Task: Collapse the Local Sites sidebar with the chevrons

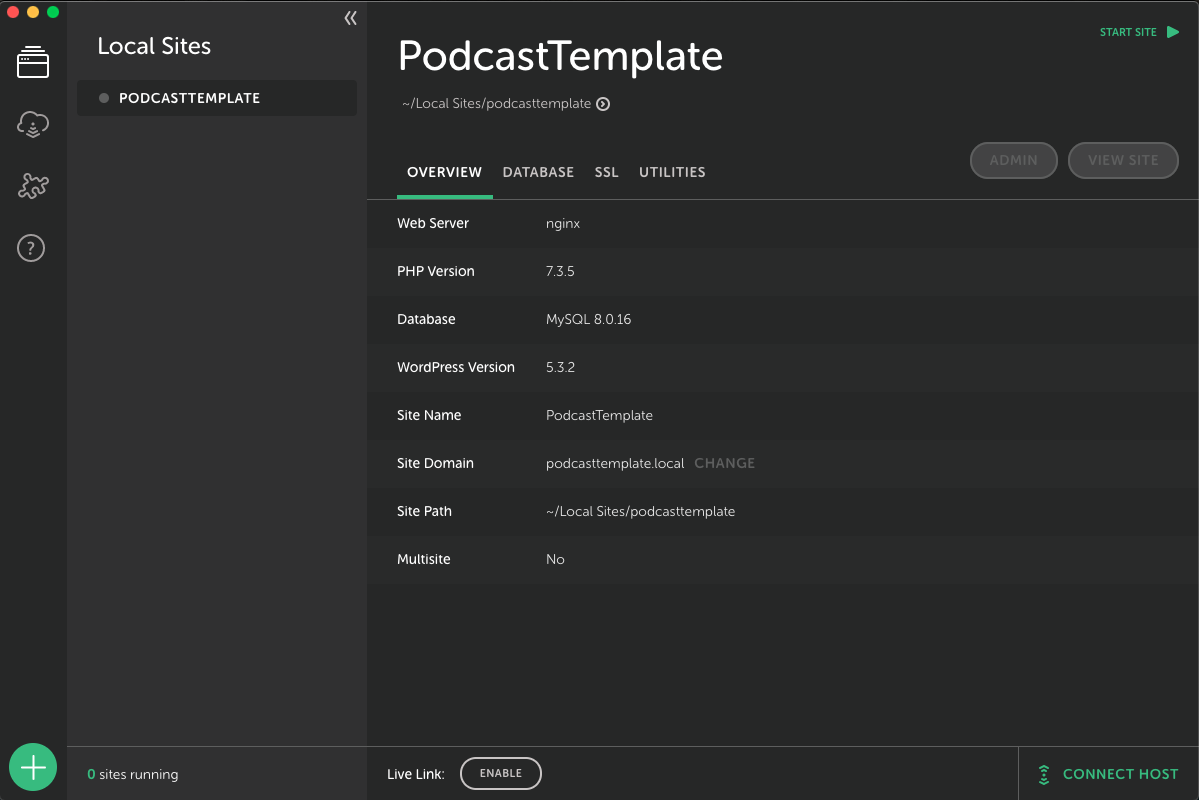Action: coord(350,18)
